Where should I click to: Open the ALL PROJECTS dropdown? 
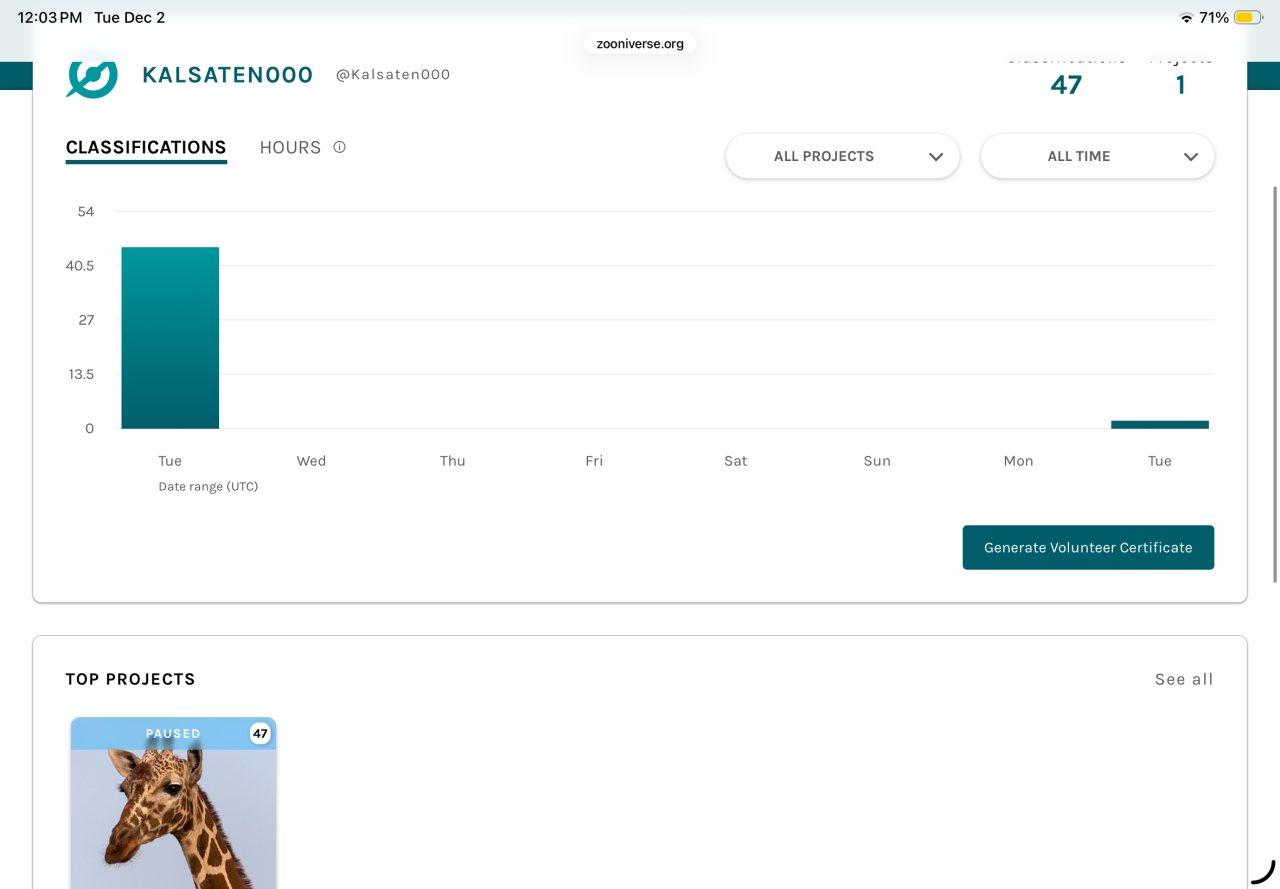[x=843, y=156]
